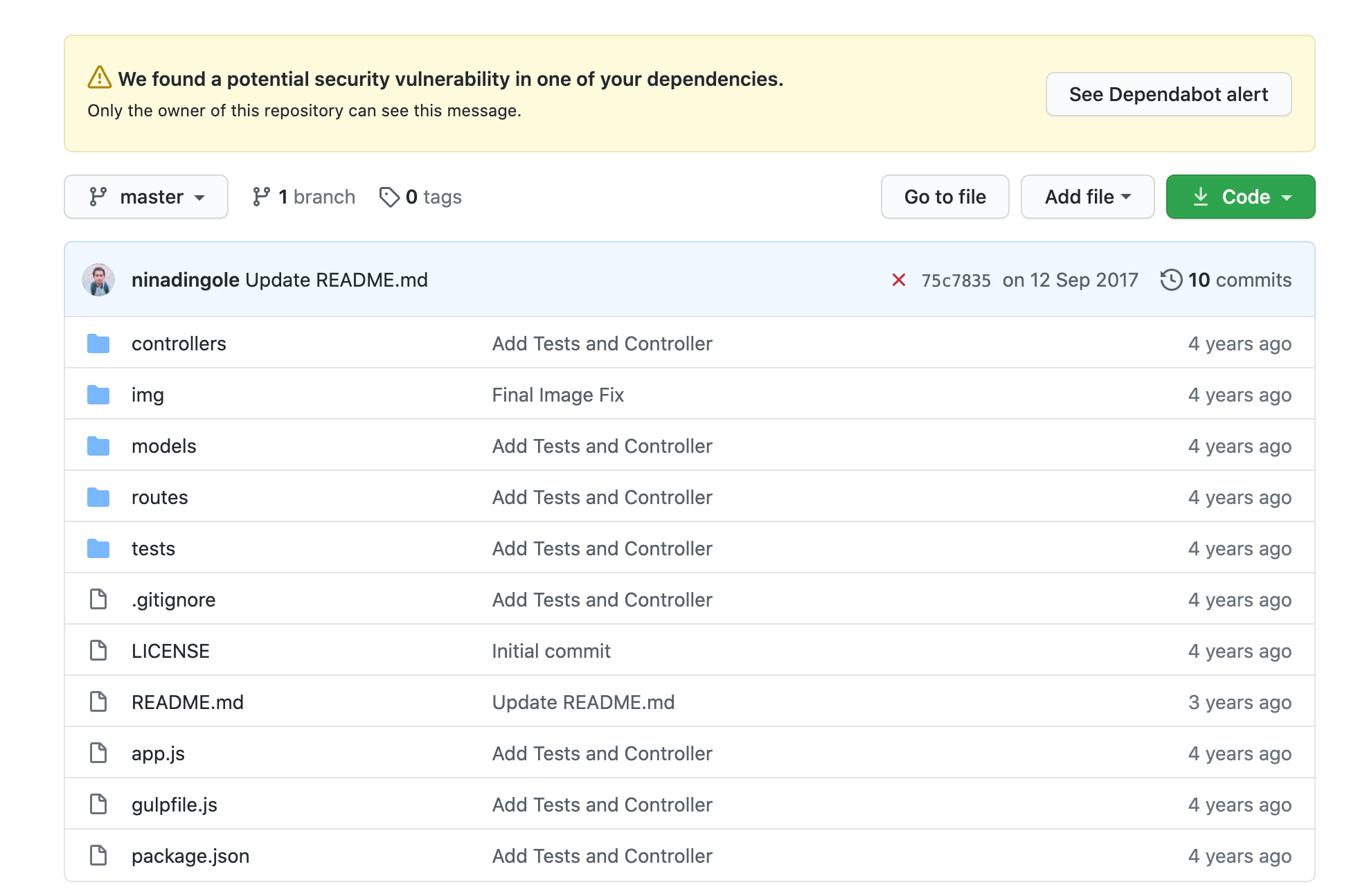This screenshot has height=896, width=1349.
Task: Click the branch count fork icon
Action: pyautogui.click(x=261, y=197)
